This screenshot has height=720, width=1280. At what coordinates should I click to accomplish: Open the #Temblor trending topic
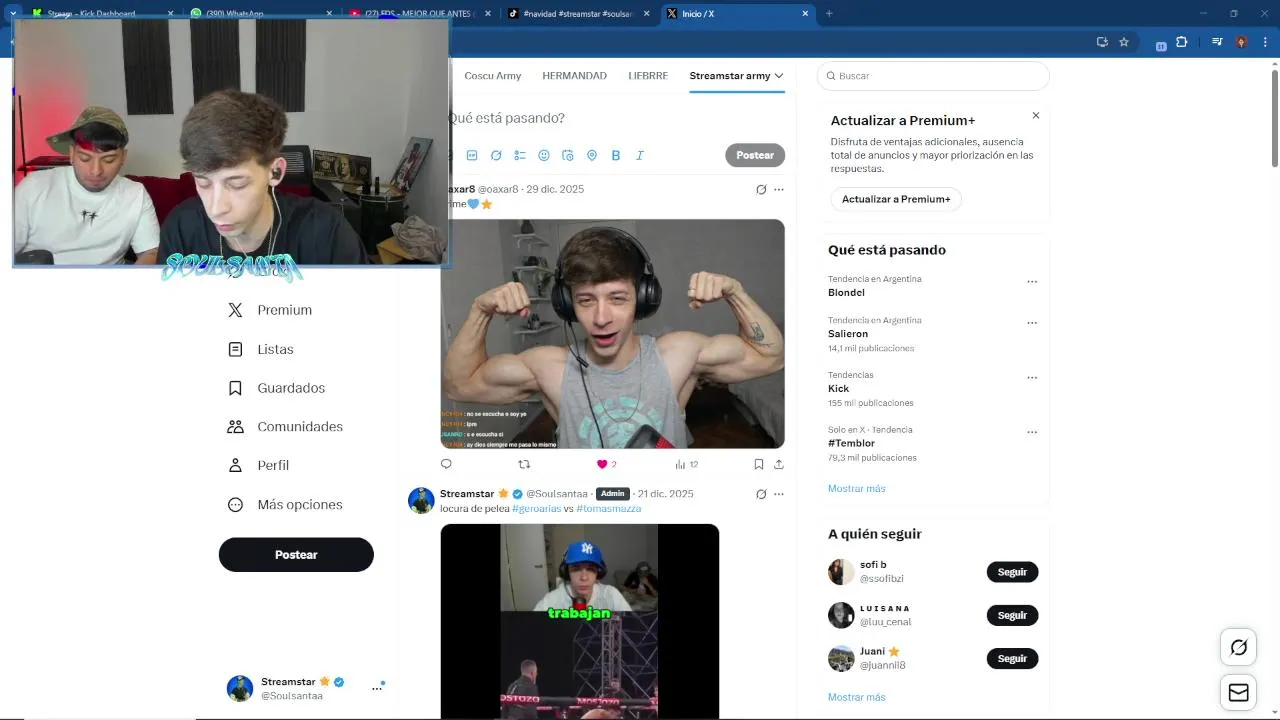tap(851, 443)
